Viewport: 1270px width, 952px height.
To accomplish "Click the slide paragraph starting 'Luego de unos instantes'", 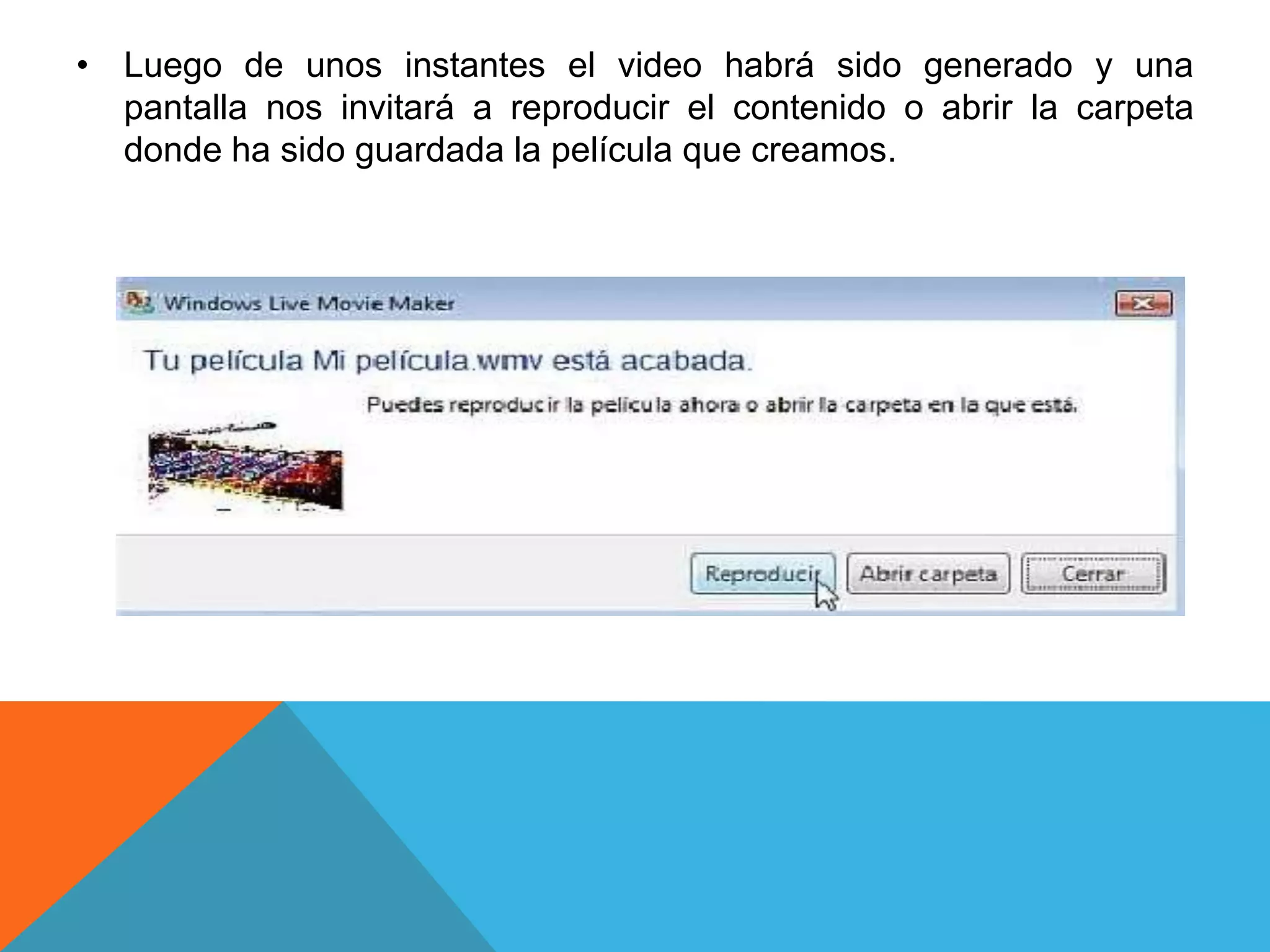I will 658,107.
